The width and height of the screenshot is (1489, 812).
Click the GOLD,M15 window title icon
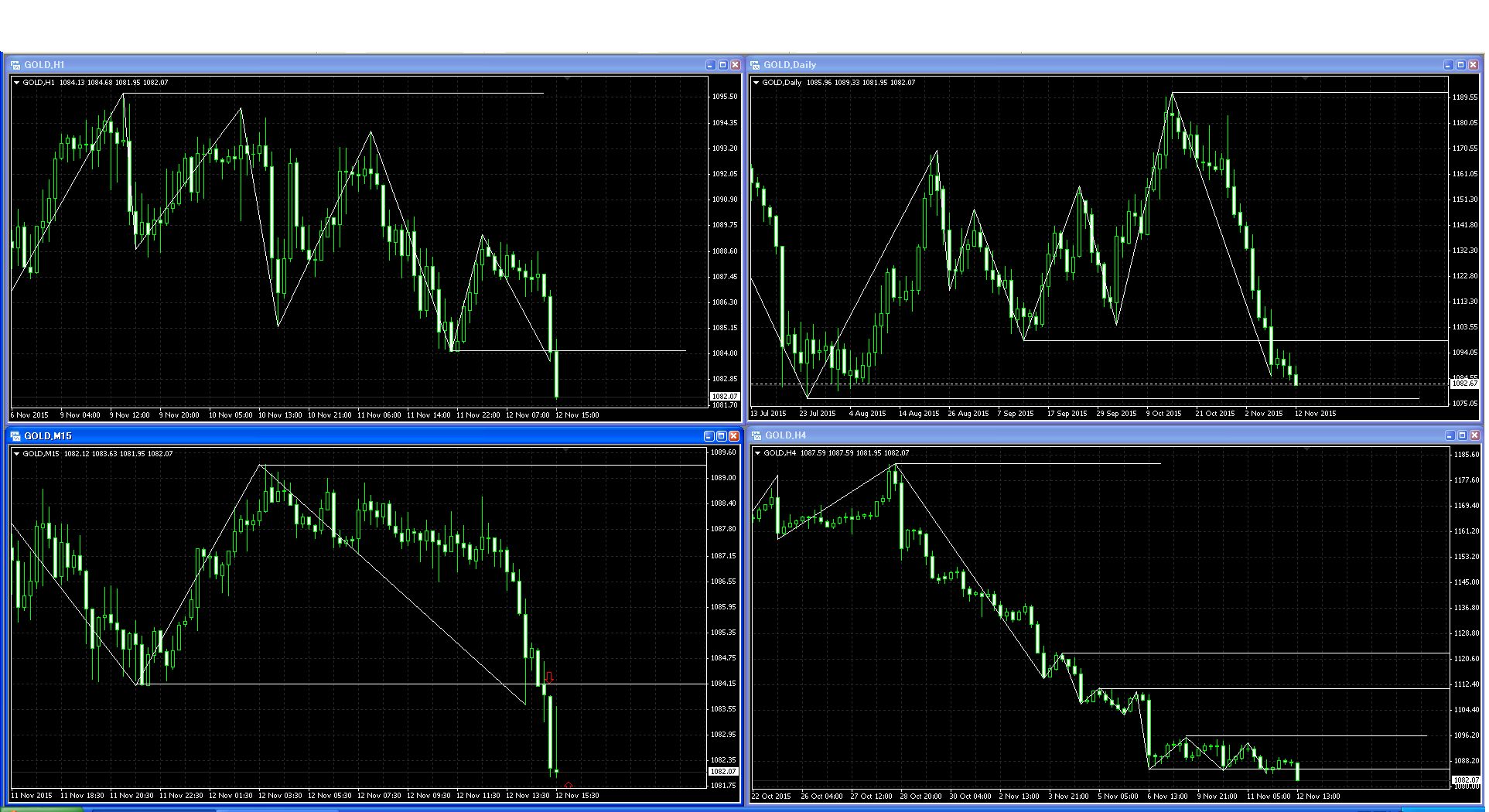pyautogui.click(x=15, y=436)
